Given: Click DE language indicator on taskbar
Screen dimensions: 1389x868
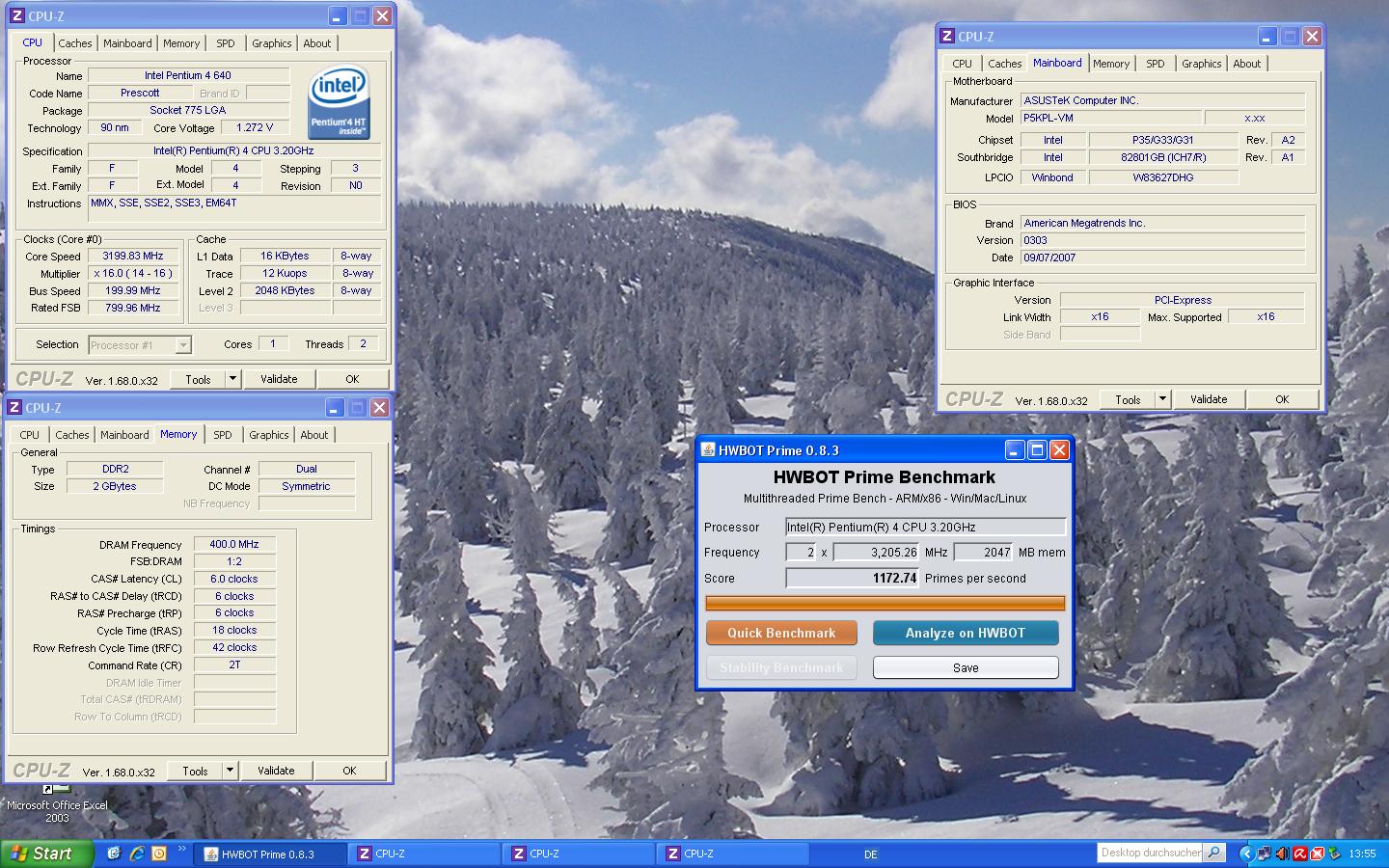Looking at the screenshot, I should [871, 854].
